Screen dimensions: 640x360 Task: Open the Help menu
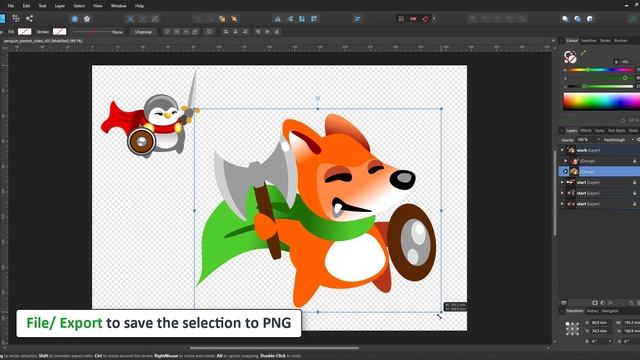pyautogui.click(x=139, y=6)
